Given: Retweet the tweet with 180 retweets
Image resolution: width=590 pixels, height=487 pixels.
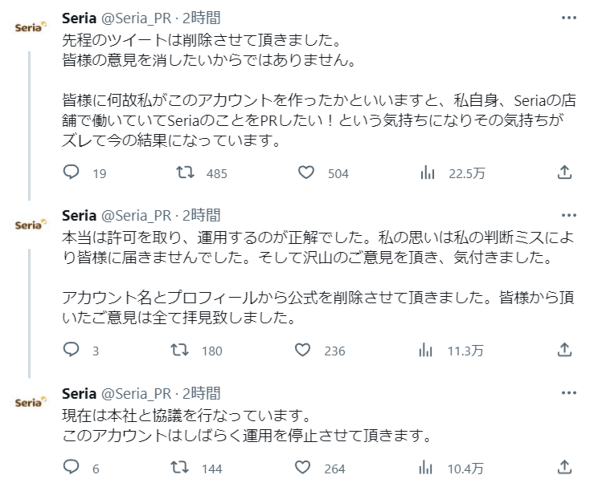Looking at the screenshot, I should coord(179,350).
